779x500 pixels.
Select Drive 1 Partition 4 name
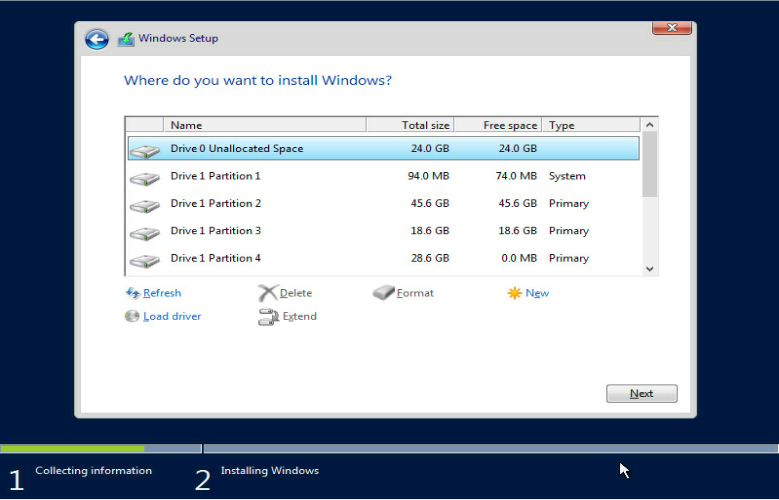tap(215, 258)
